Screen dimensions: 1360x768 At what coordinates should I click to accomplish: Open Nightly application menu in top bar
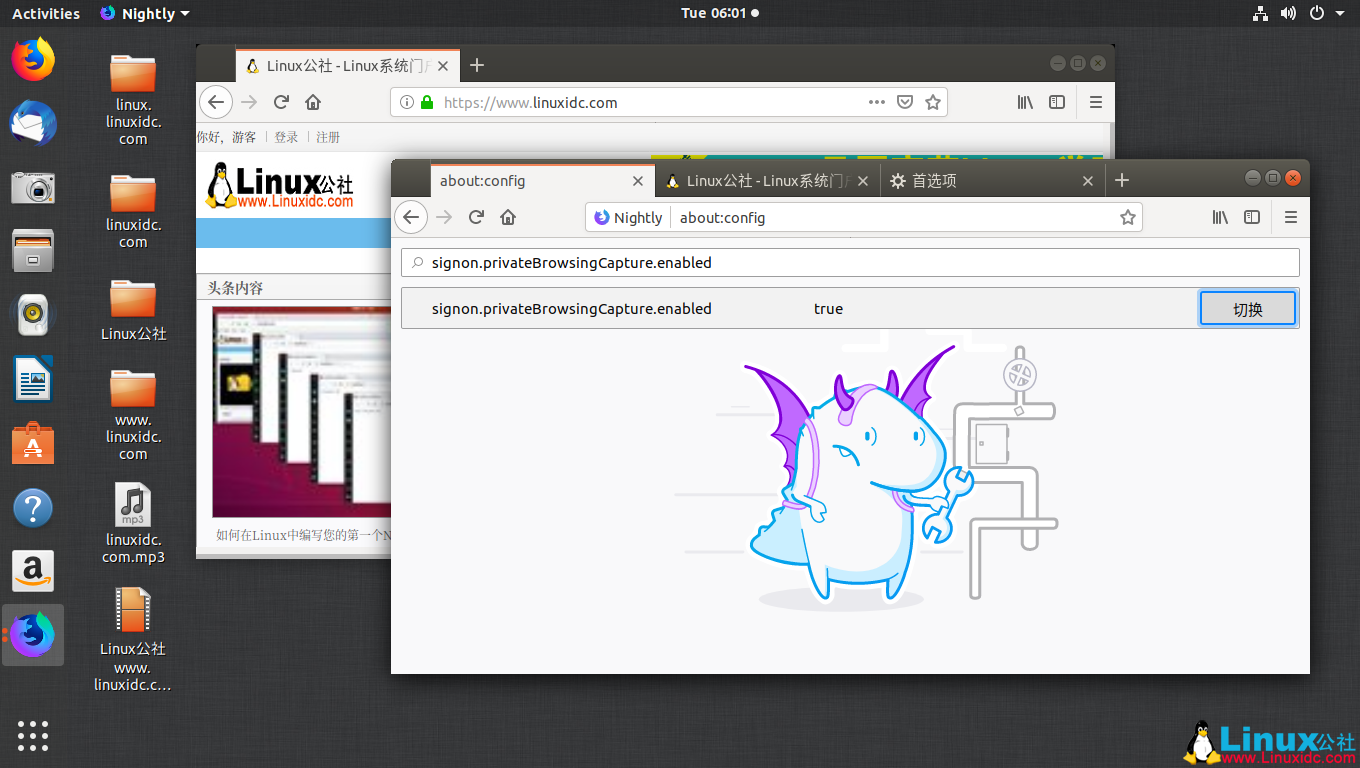145,13
